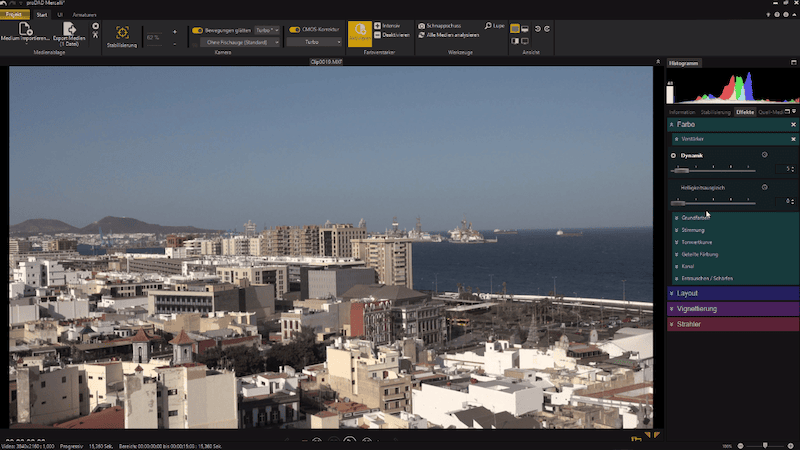Run Alle Medien analysieren
This screenshot has height=450, width=800.
450,34
